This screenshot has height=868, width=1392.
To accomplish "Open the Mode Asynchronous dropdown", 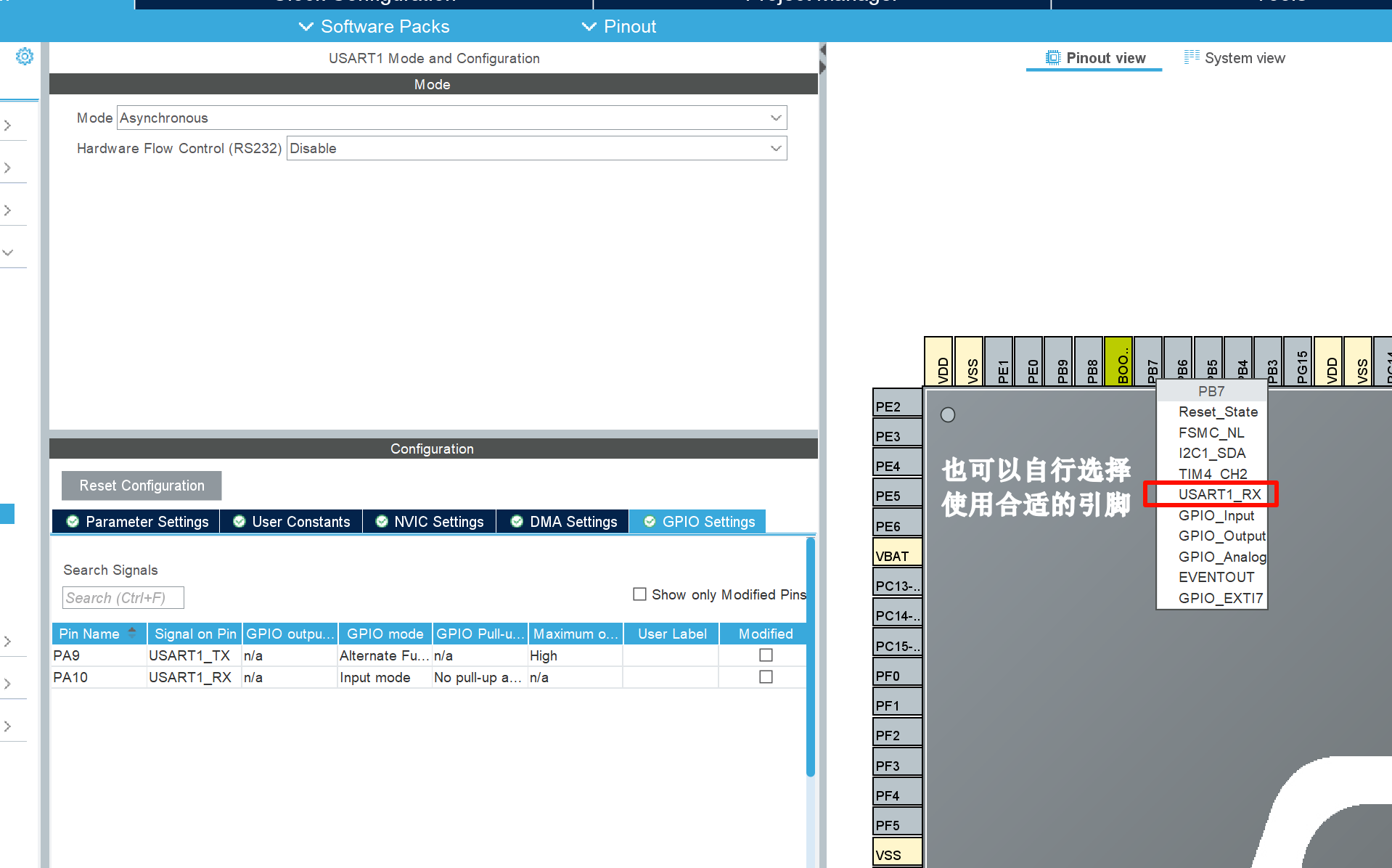I will point(451,118).
